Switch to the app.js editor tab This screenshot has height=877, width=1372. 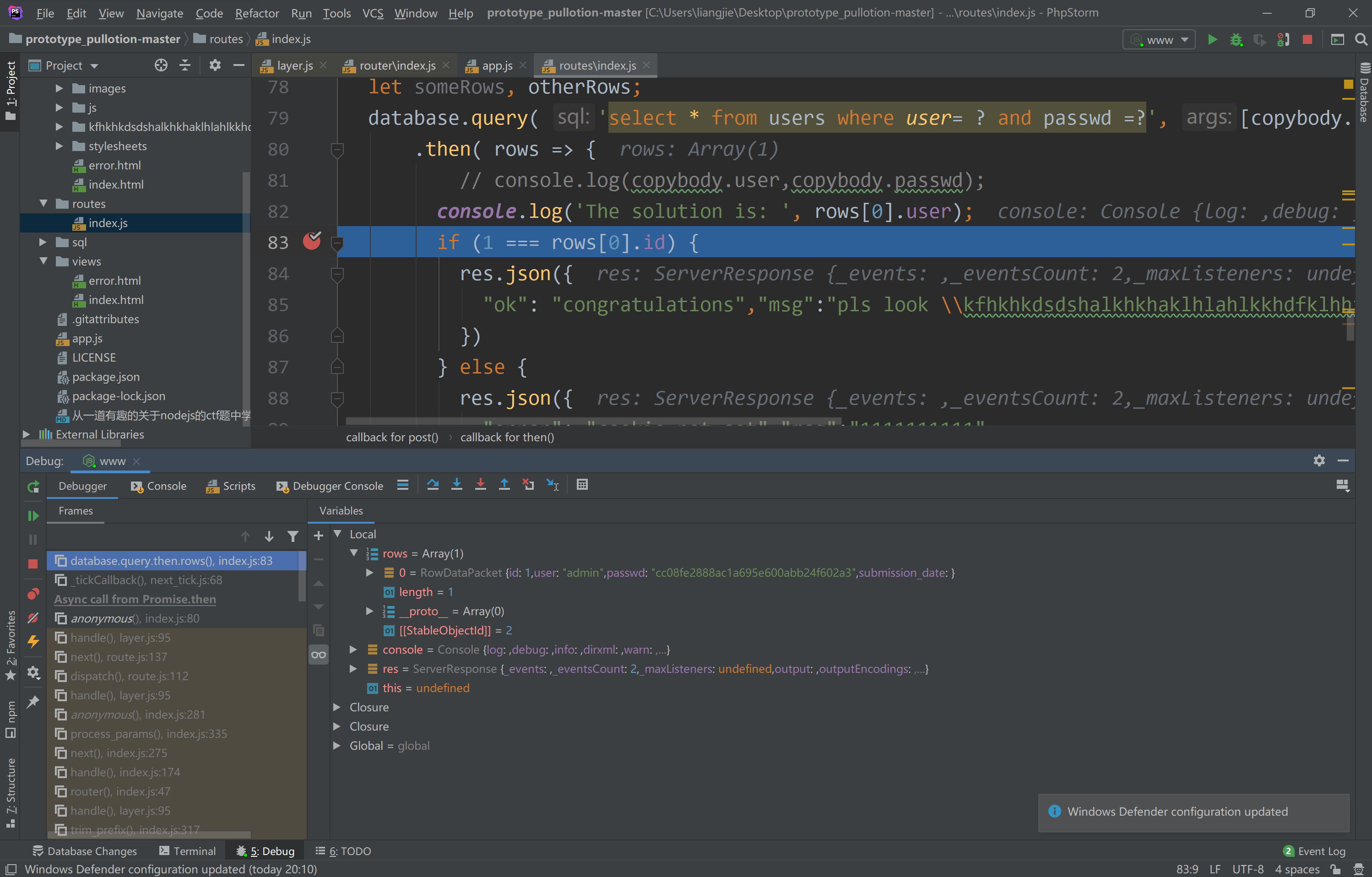click(x=496, y=65)
